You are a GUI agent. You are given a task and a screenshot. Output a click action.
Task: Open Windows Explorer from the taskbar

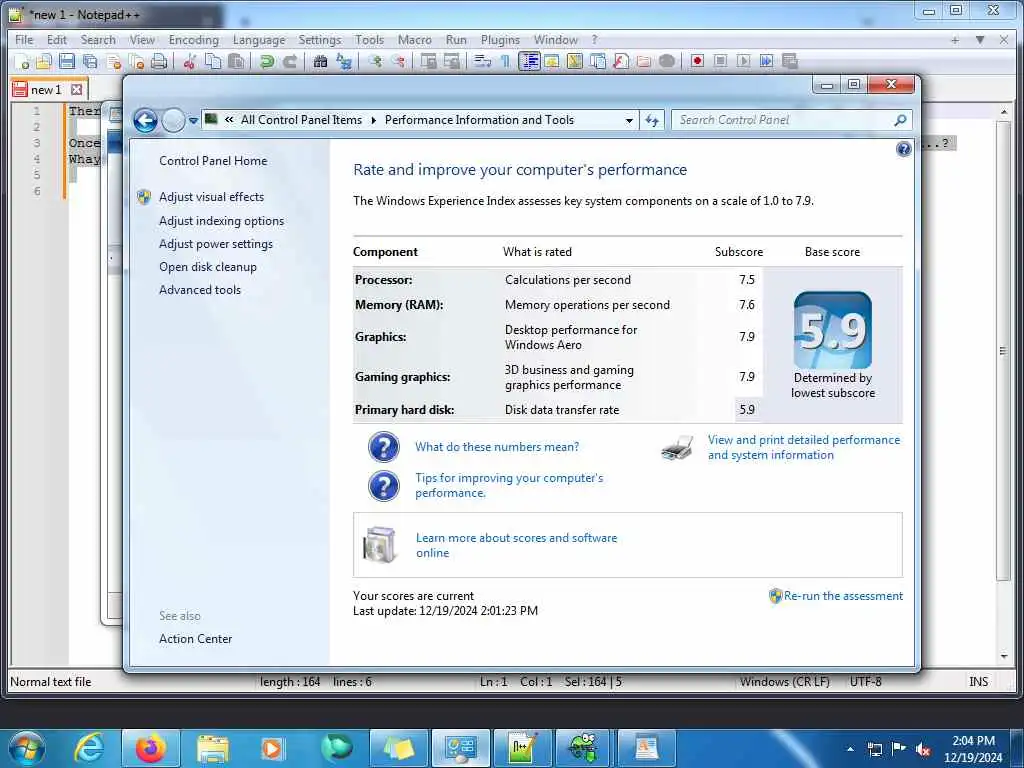[212, 748]
